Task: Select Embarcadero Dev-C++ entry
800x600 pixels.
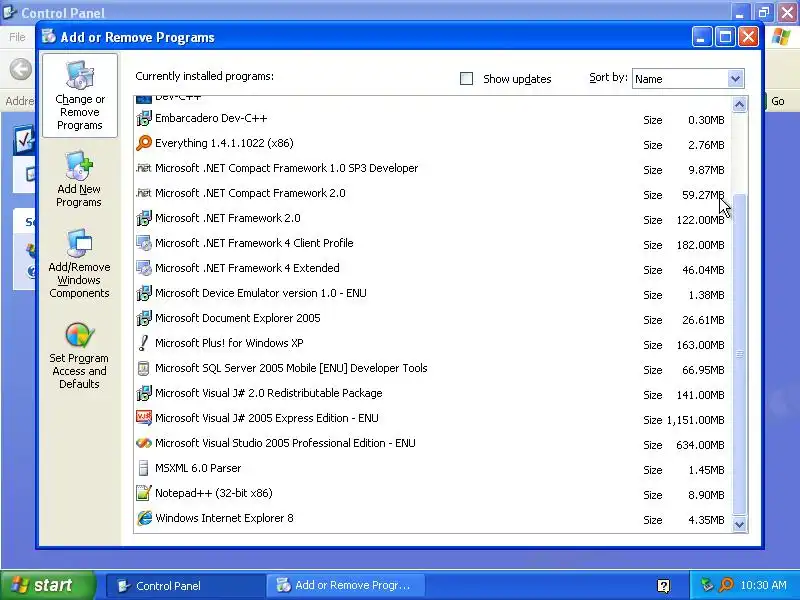Action: tap(433, 119)
